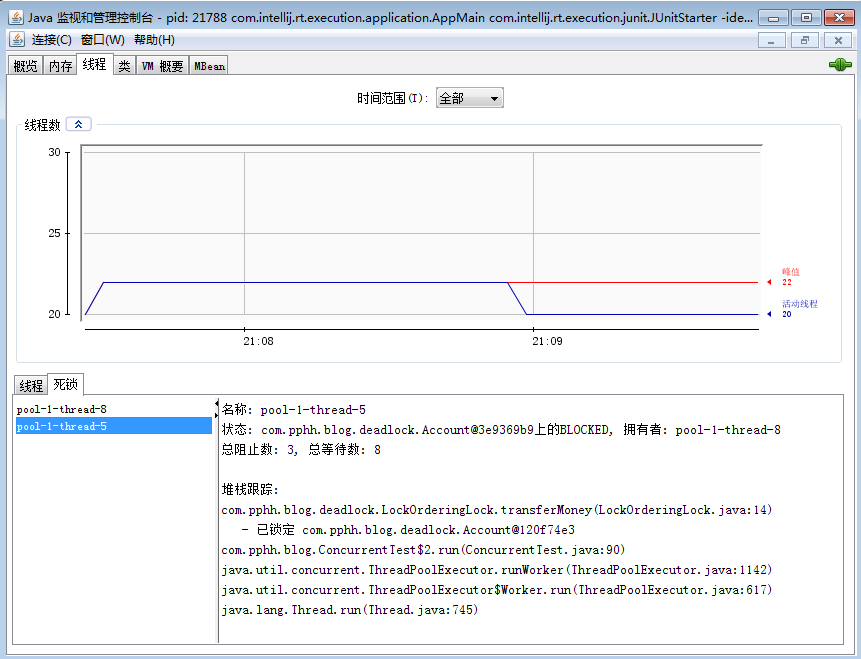The image size is (861, 659).
Task: Open the lower 线程 list tab
Action: click(x=31, y=386)
